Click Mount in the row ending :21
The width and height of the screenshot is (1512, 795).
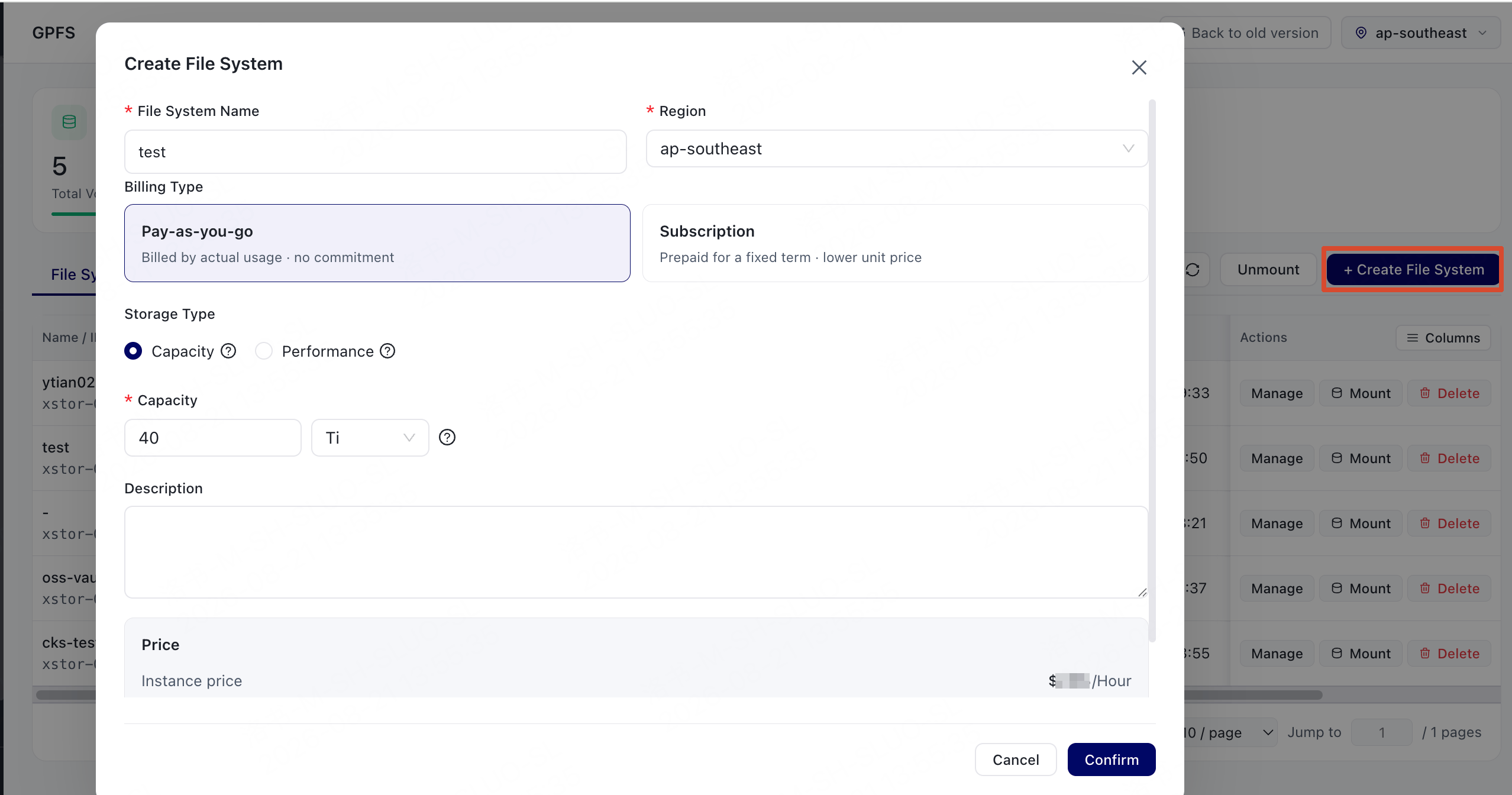pyautogui.click(x=1361, y=523)
